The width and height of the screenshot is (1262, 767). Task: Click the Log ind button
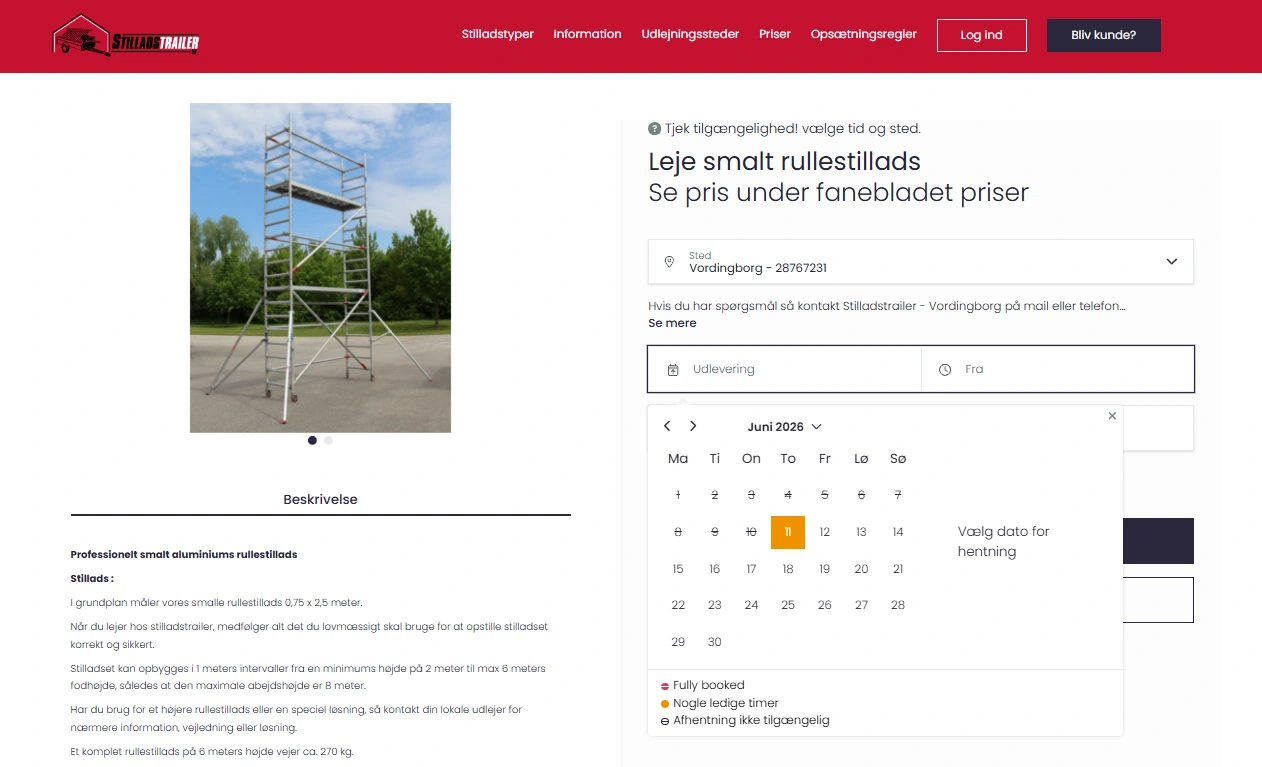(x=982, y=35)
